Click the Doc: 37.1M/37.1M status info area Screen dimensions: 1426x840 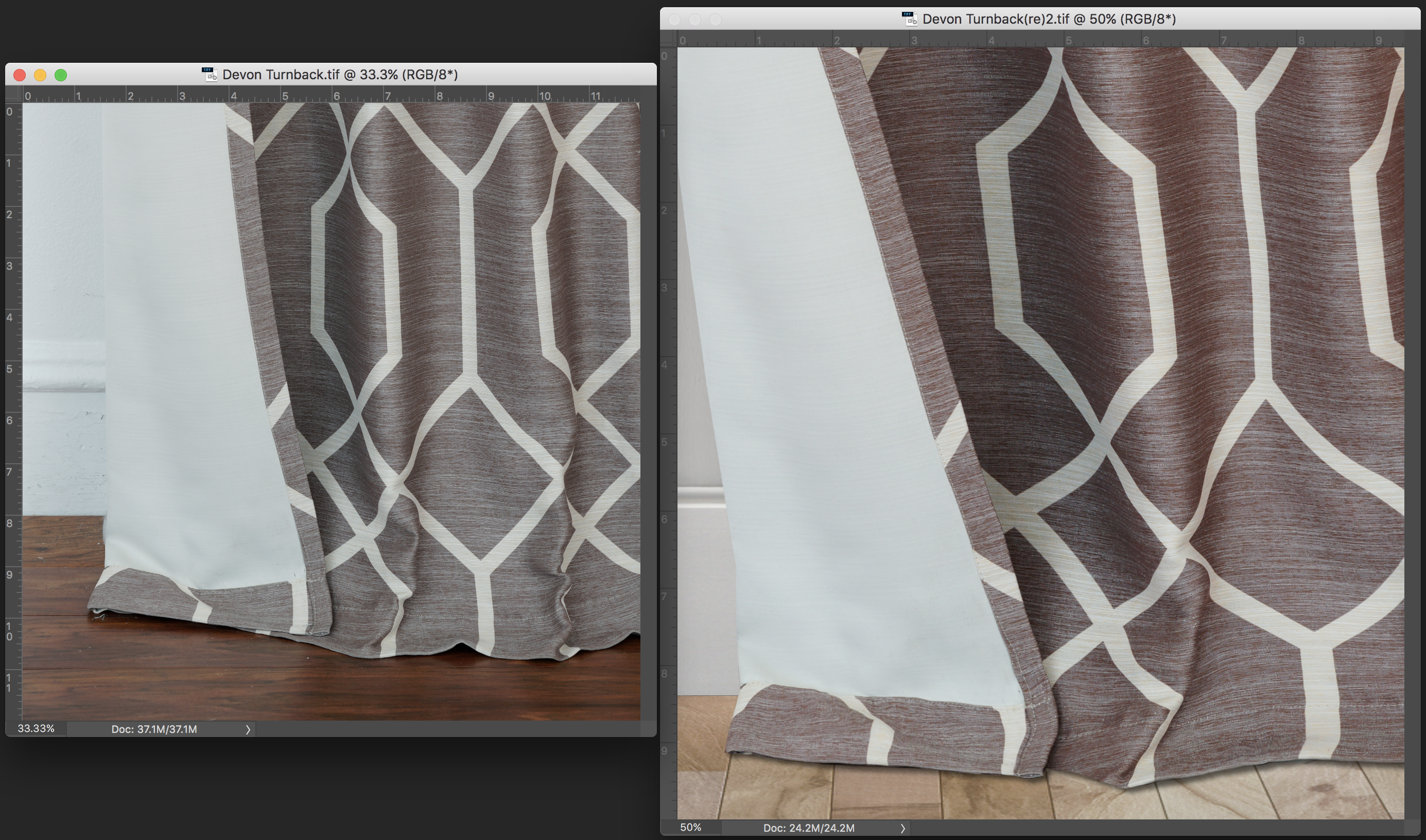pos(154,729)
